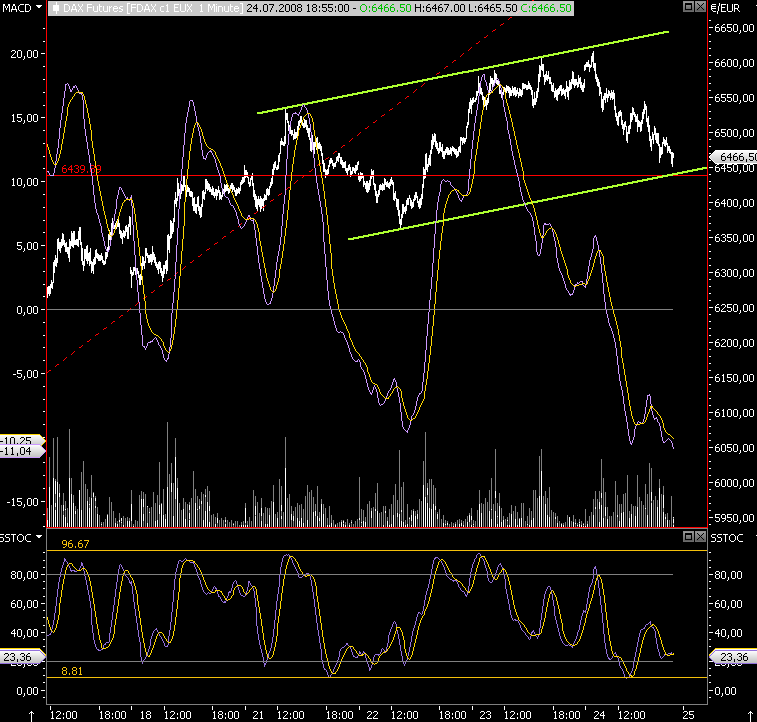This screenshot has width=757, height=722.
Task: Select the lower stochastic level label 8.81
Action: coord(72,671)
